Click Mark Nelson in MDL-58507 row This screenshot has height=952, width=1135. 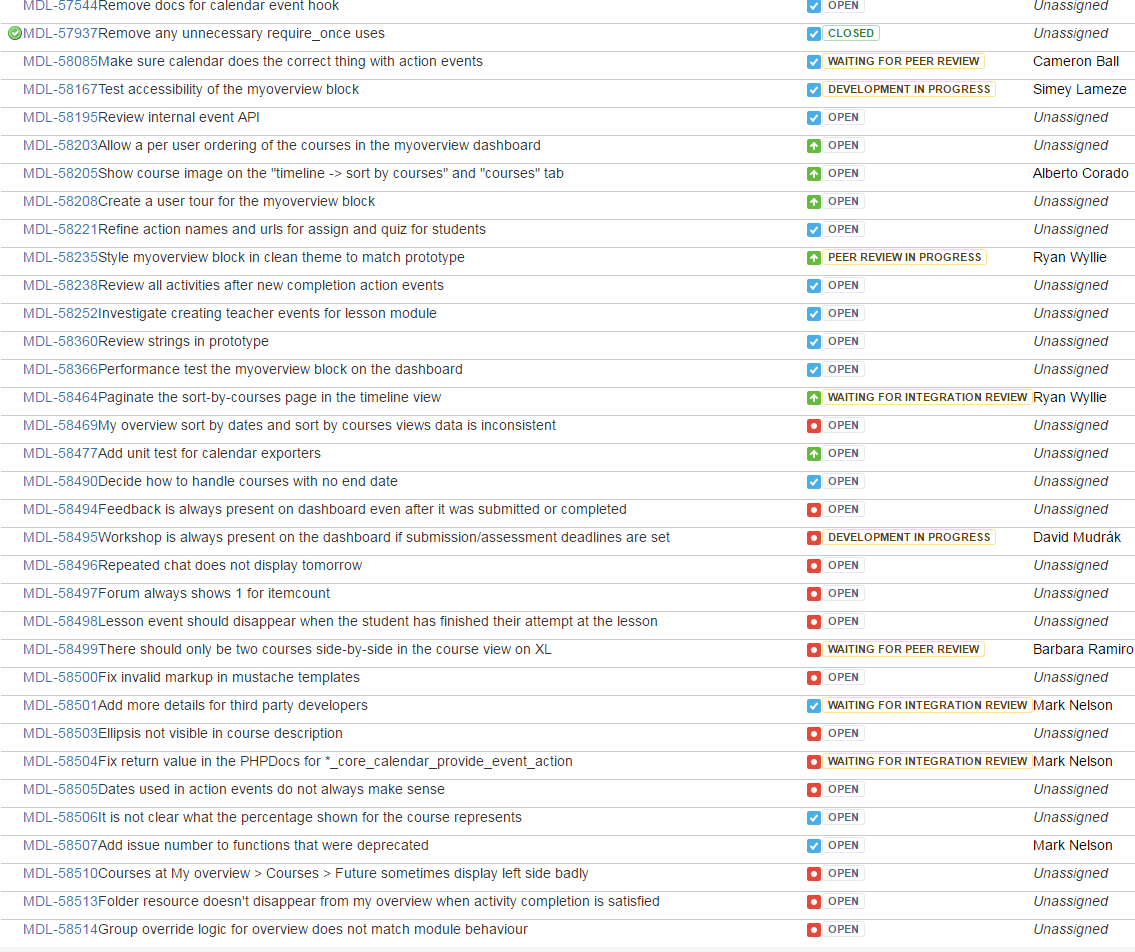pos(1072,846)
